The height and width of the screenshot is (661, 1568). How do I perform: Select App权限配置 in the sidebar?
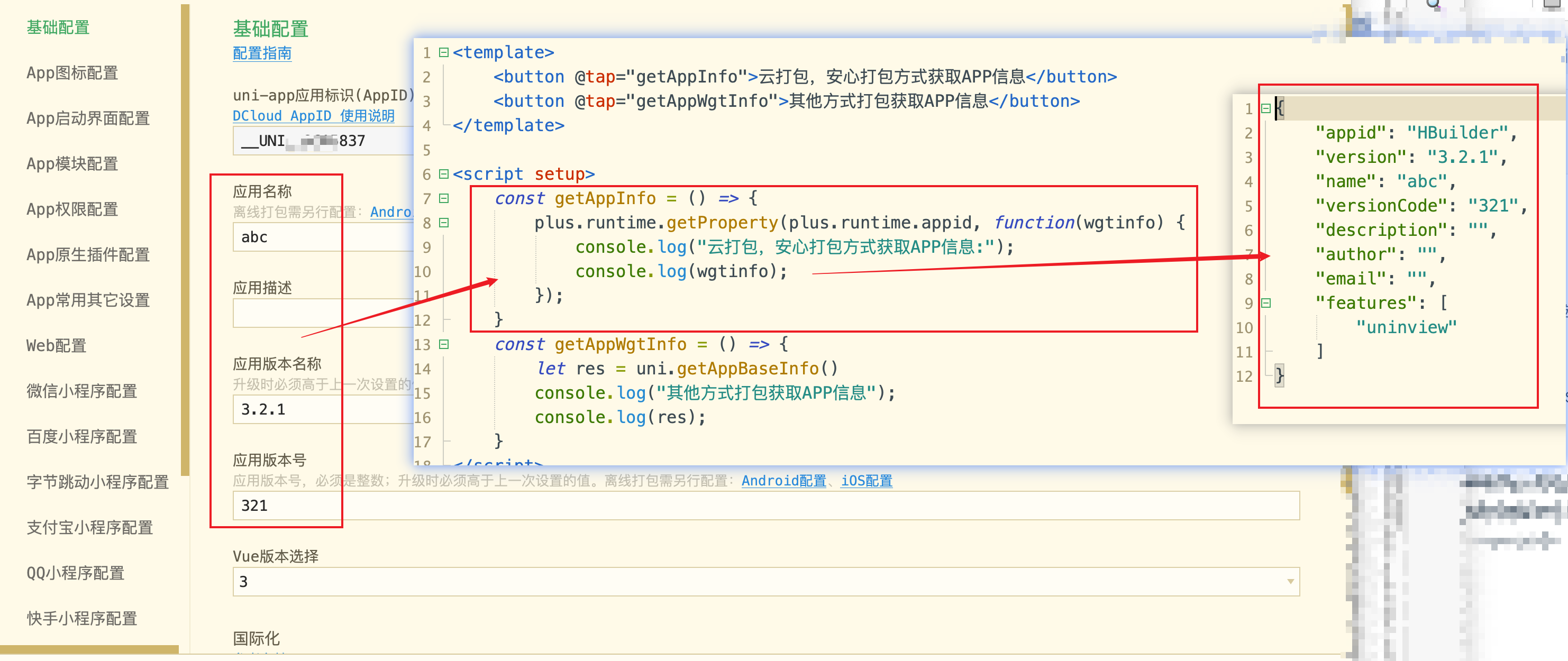tap(72, 209)
